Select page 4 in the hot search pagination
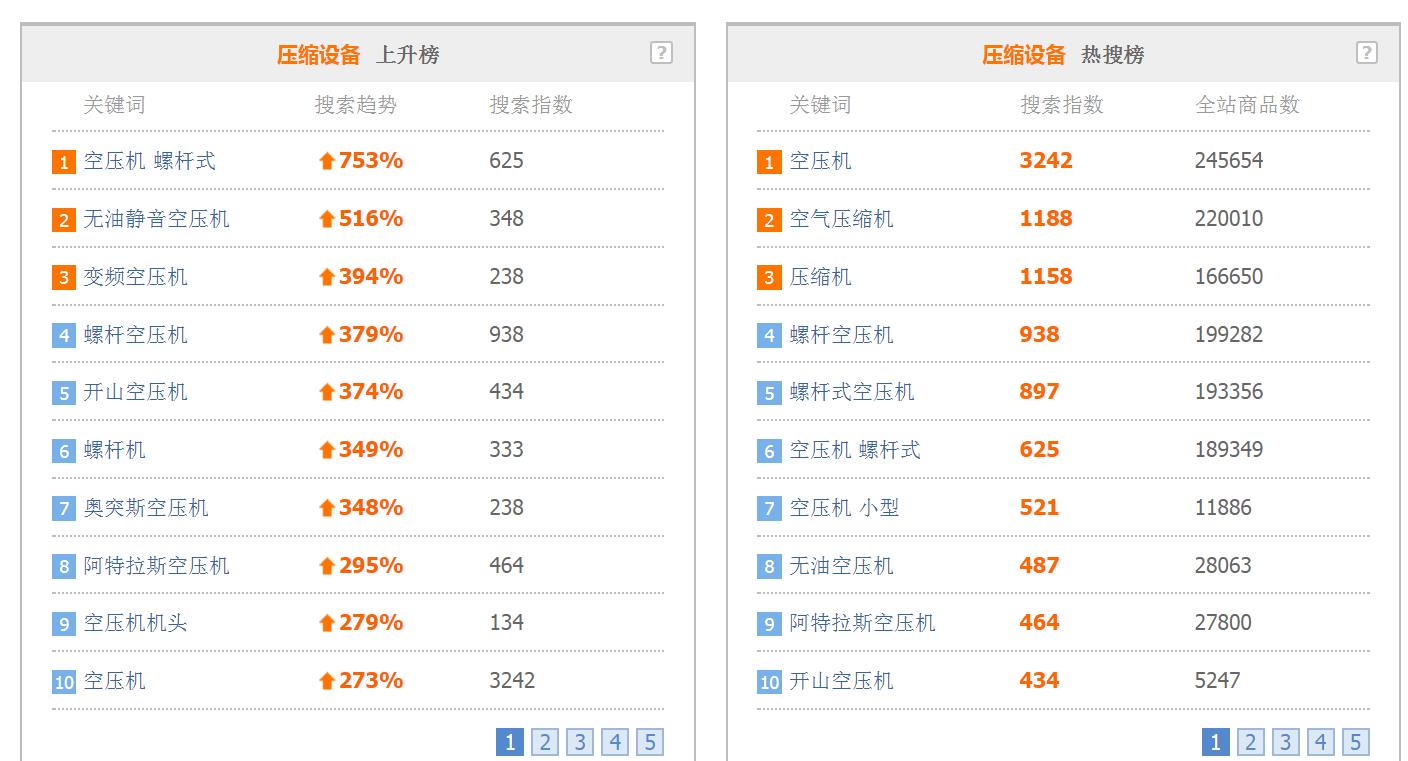The height and width of the screenshot is (761, 1408). click(x=1320, y=742)
